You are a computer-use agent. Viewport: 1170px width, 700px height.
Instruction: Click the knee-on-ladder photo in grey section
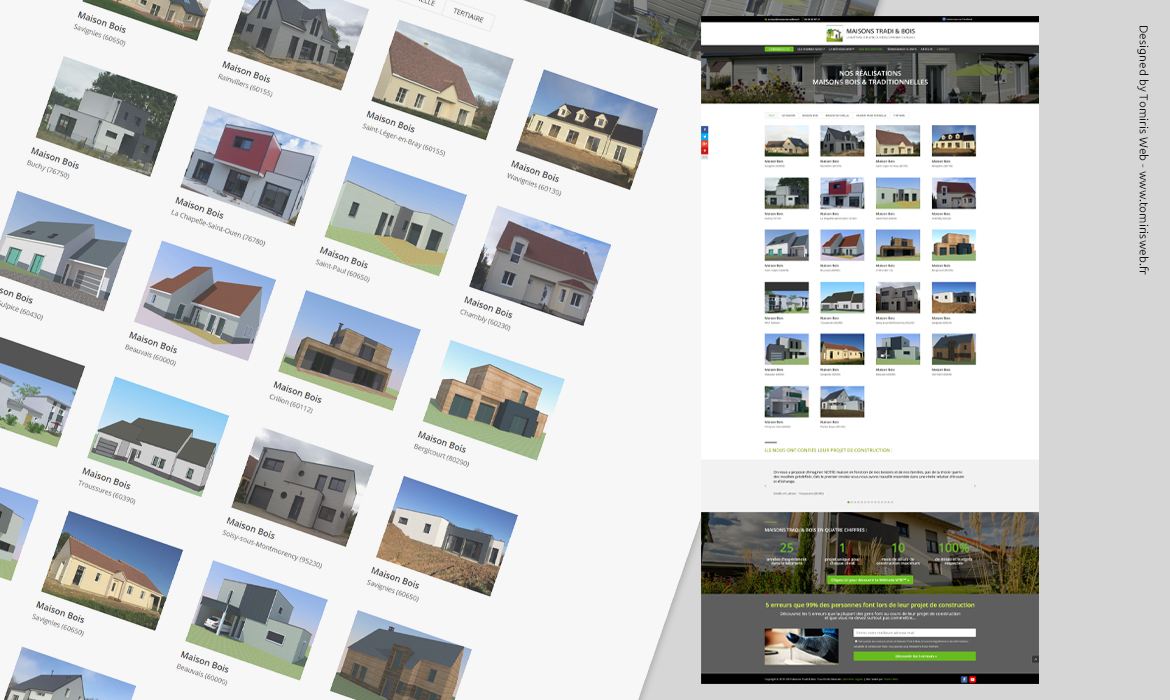tap(801, 646)
